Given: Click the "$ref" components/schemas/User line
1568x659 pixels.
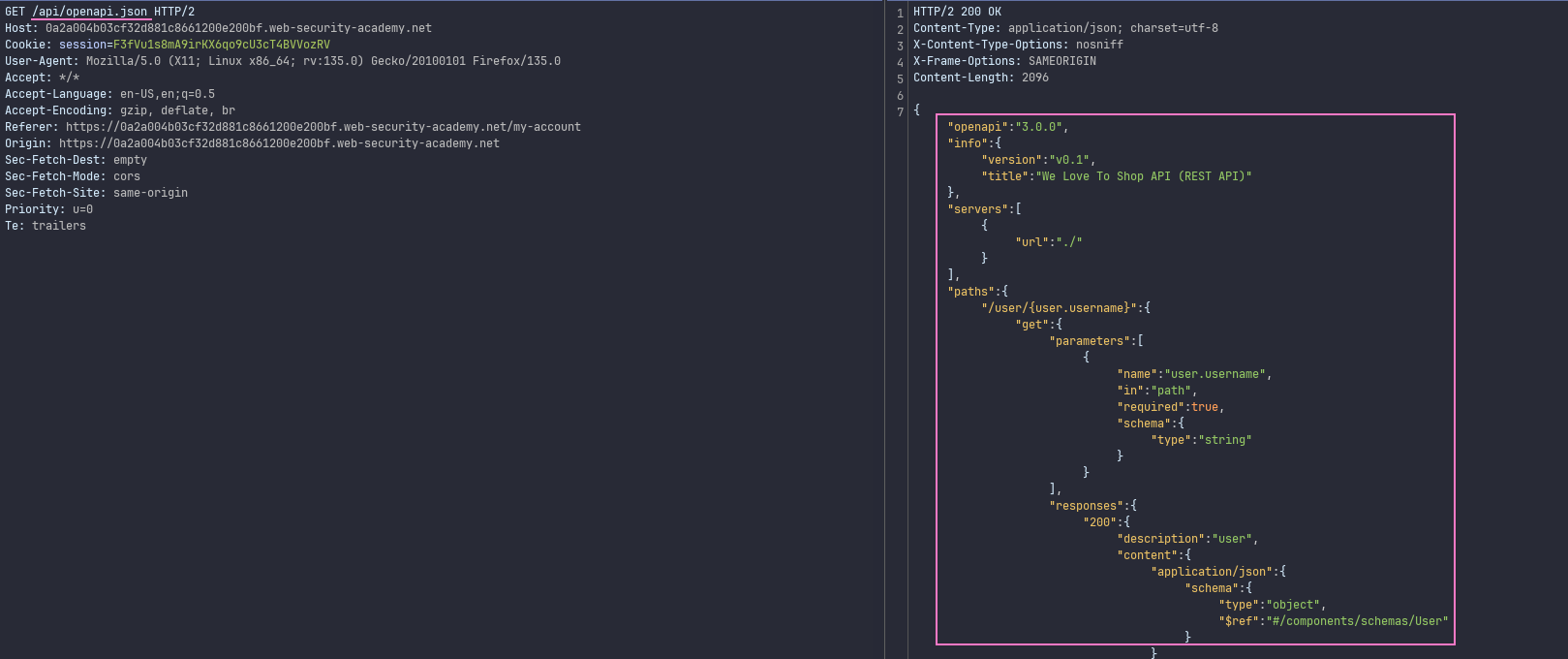Looking at the screenshot, I should pyautogui.click(x=1334, y=621).
